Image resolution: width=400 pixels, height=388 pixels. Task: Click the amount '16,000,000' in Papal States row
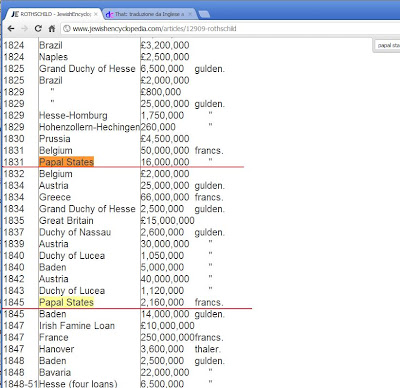point(165,162)
